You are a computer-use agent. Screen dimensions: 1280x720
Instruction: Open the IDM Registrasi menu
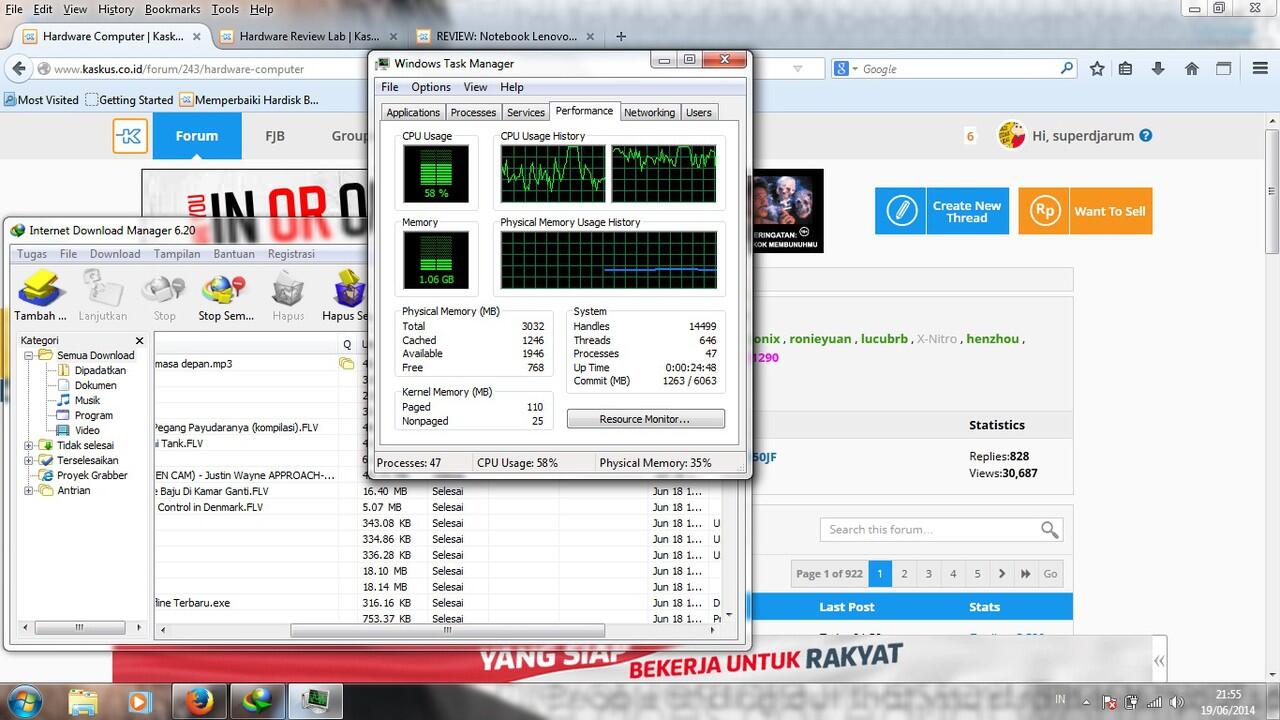coord(291,254)
